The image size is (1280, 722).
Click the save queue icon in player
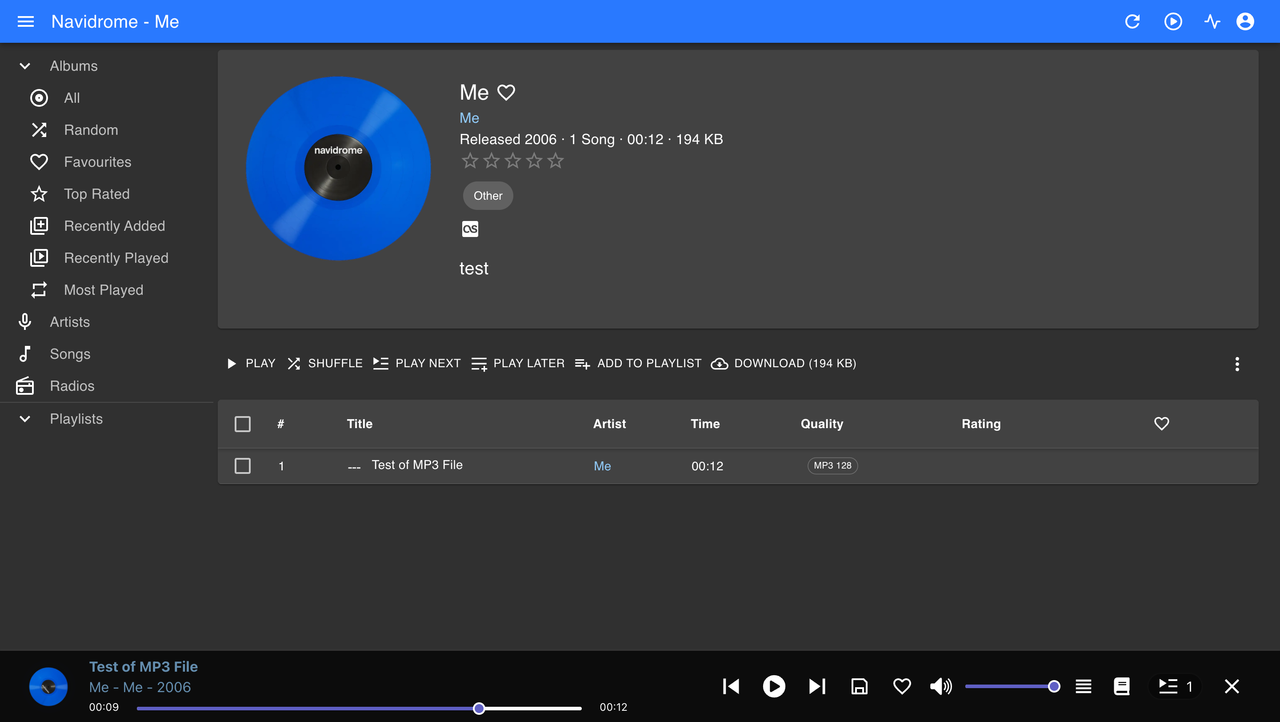click(x=859, y=686)
